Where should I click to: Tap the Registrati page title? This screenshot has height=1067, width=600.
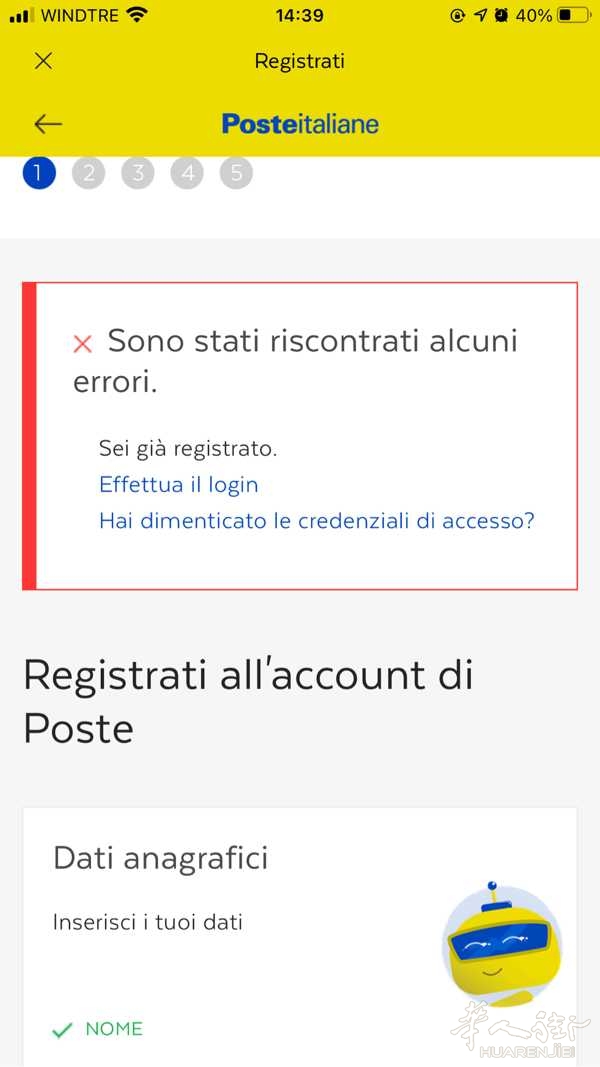tap(300, 61)
